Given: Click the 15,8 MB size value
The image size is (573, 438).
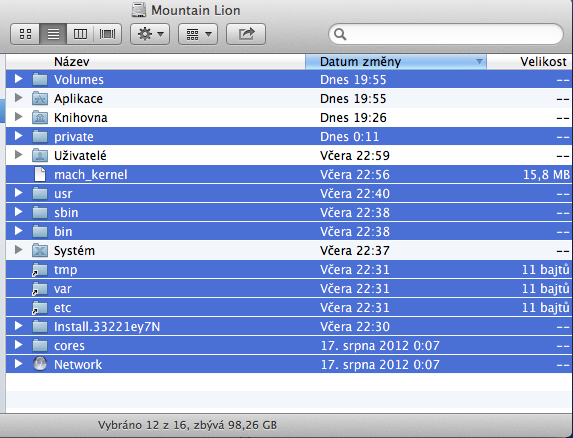Looking at the screenshot, I should pyautogui.click(x=546, y=175).
